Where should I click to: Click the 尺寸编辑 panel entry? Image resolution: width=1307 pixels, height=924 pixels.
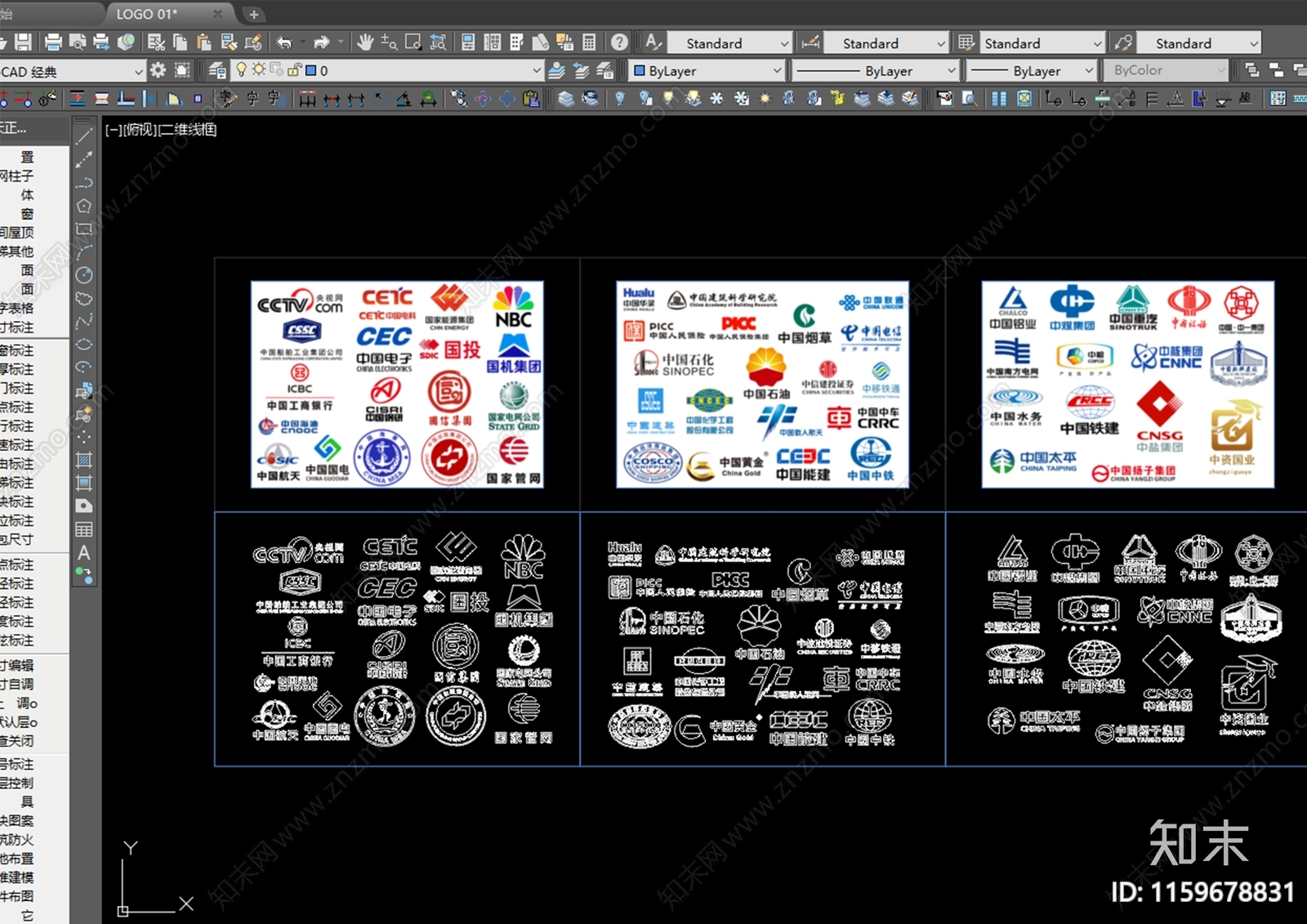(17, 665)
